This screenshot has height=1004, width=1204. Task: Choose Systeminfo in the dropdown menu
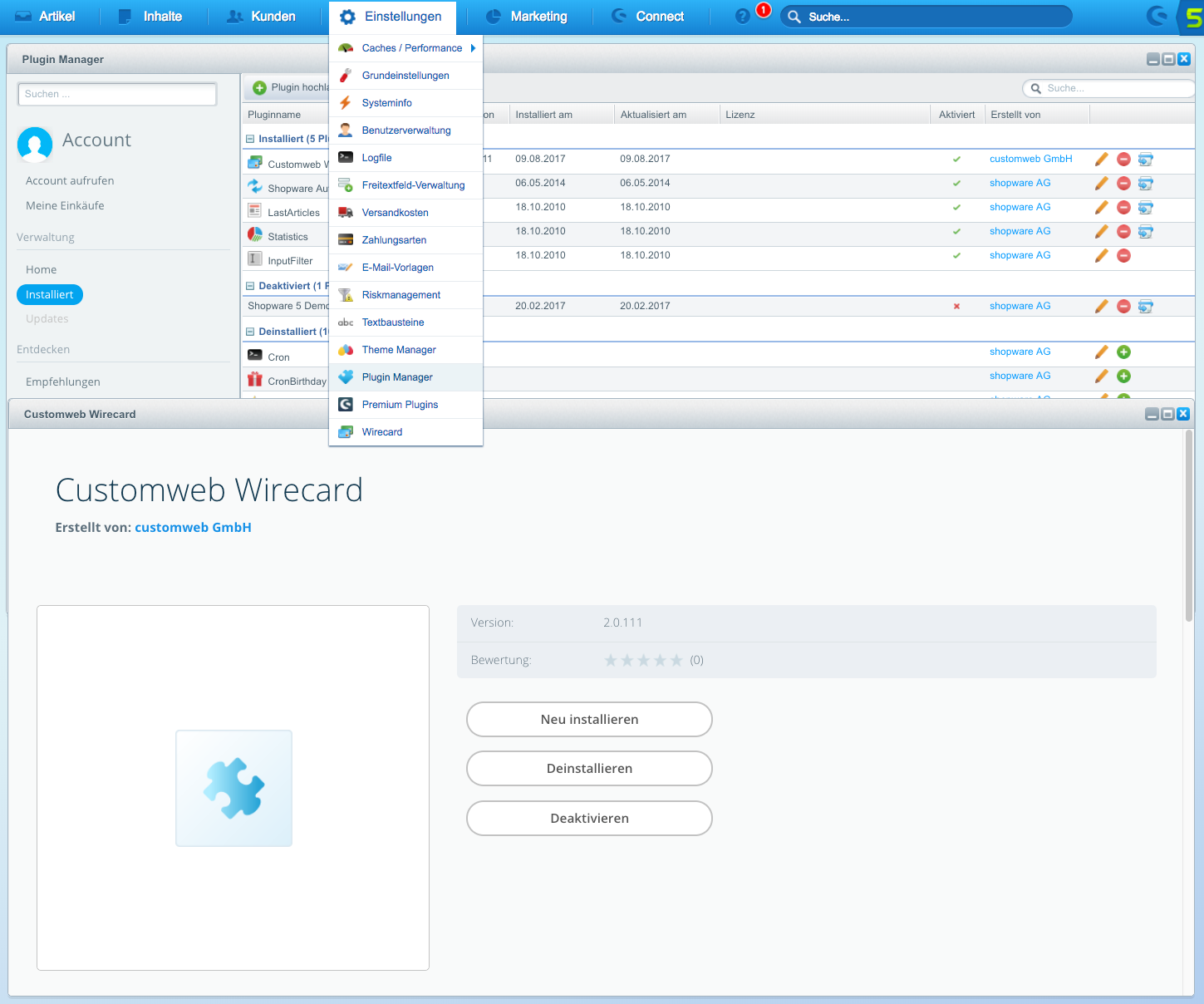click(x=405, y=103)
